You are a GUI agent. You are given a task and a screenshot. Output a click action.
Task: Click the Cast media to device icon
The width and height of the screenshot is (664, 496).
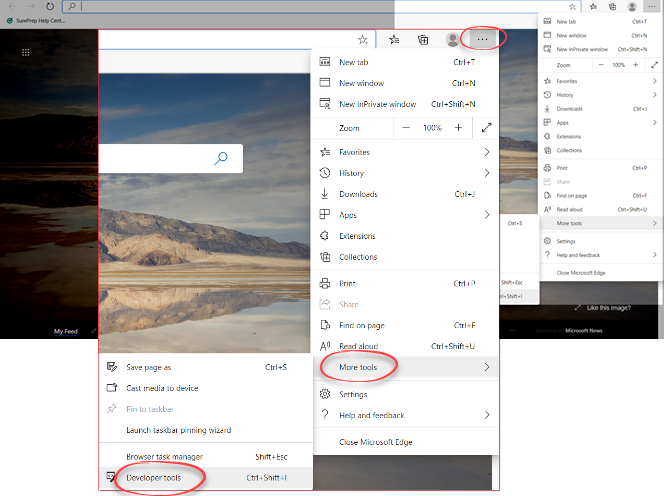click(112, 388)
